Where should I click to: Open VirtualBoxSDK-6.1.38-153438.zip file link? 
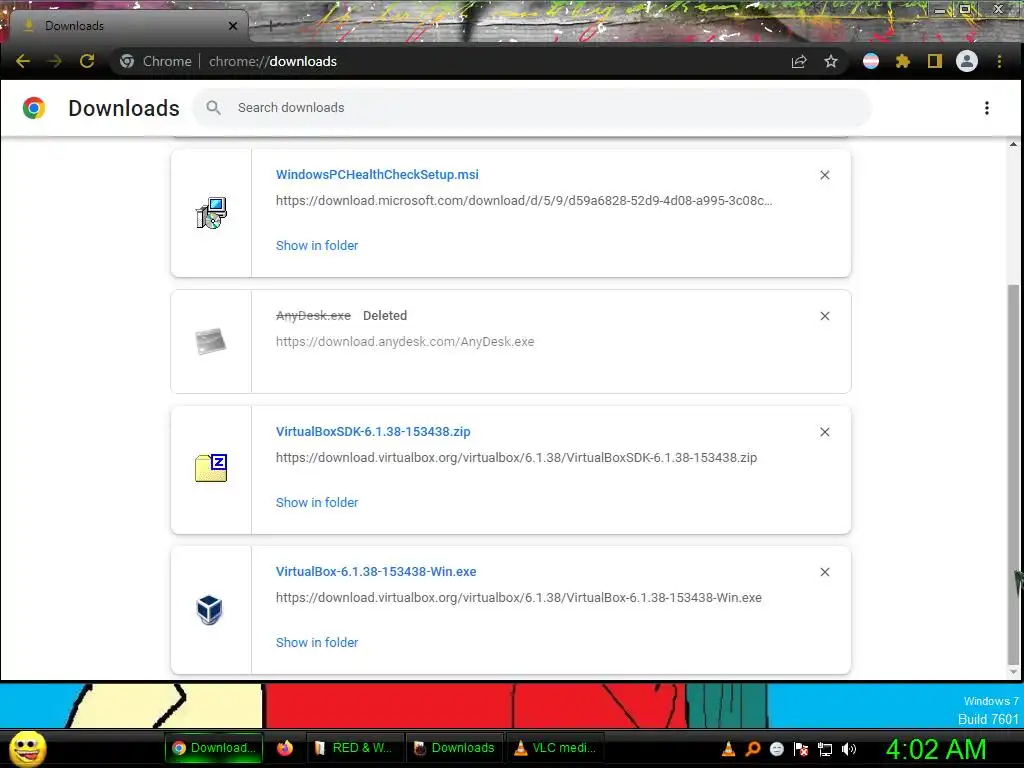[373, 432]
